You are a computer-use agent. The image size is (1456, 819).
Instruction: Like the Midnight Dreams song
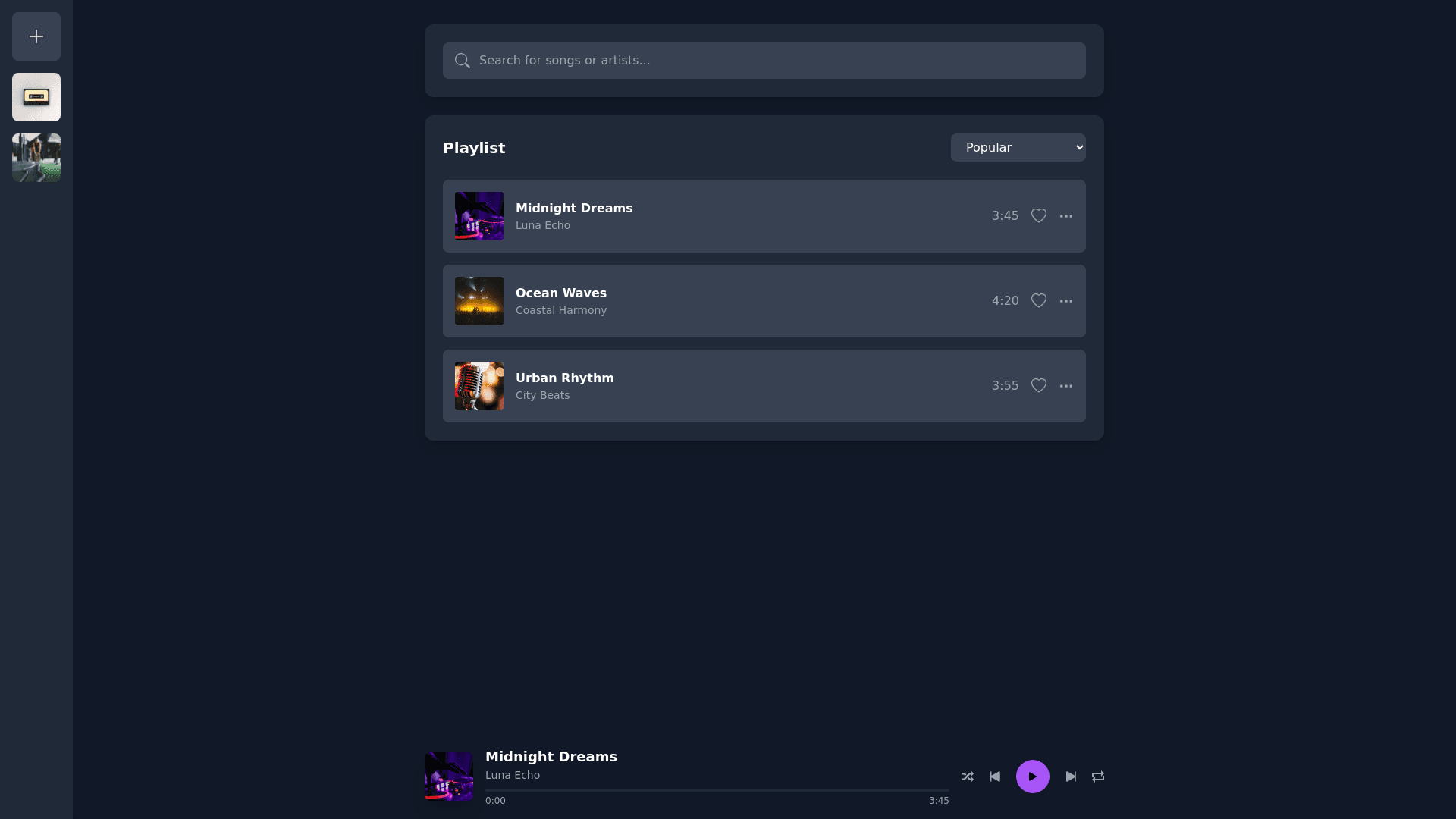(1039, 216)
